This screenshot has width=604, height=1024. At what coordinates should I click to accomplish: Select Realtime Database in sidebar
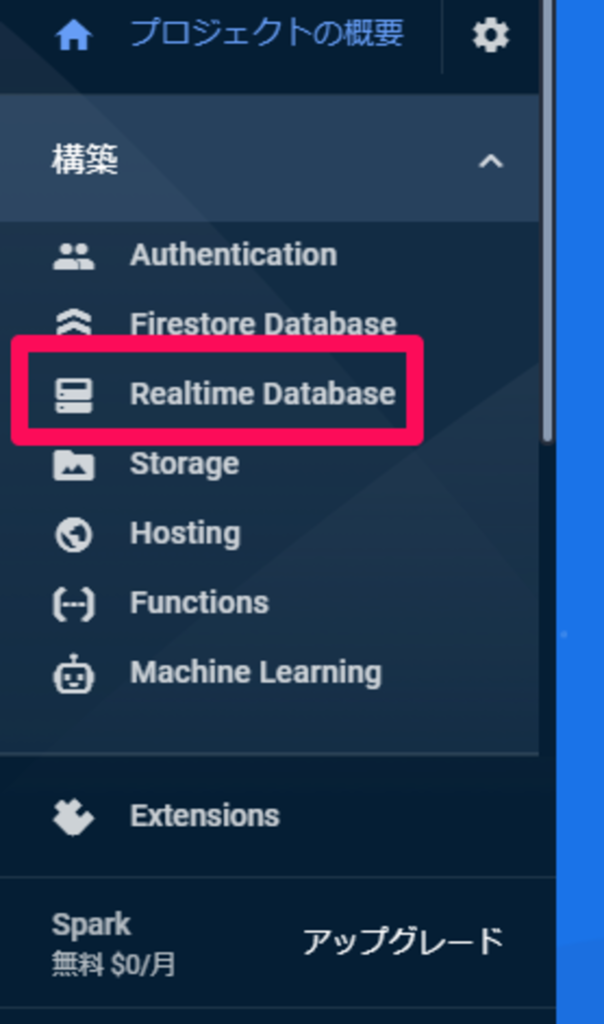point(262,393)
